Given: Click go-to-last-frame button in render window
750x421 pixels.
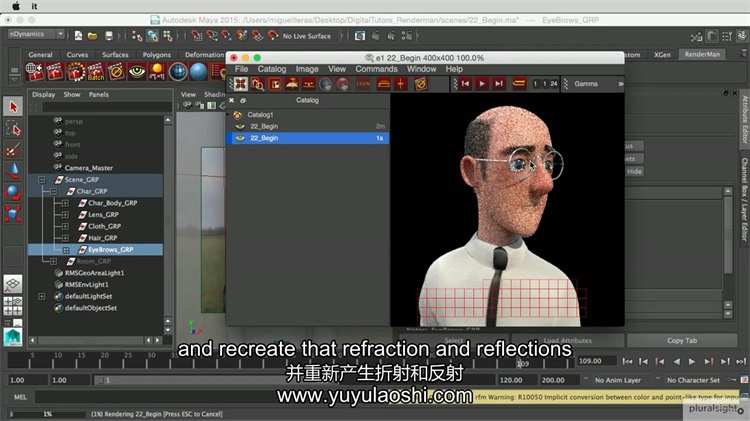Looking at the screenshot, I should 499,84.
